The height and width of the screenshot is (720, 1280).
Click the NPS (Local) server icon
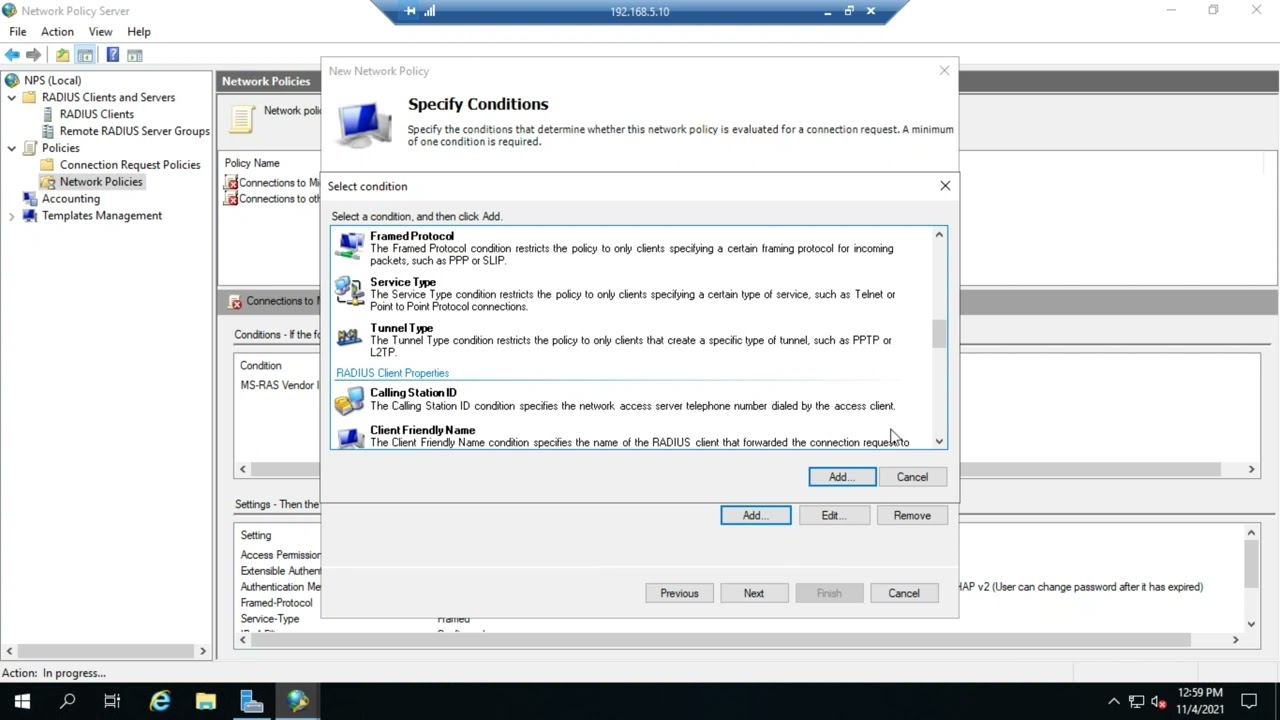(x=12, y=80)
